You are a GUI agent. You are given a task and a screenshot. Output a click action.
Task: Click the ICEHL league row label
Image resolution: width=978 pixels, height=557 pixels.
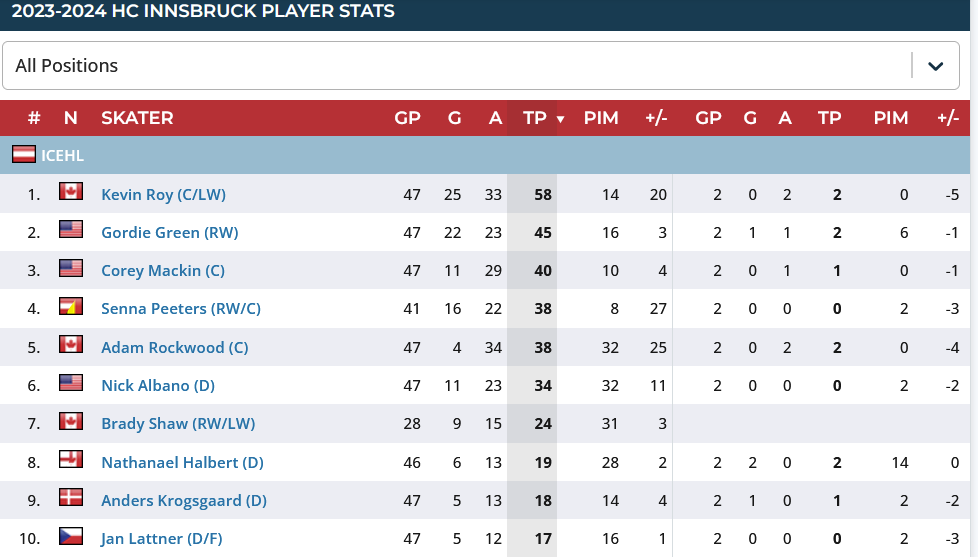pos(62,156)
